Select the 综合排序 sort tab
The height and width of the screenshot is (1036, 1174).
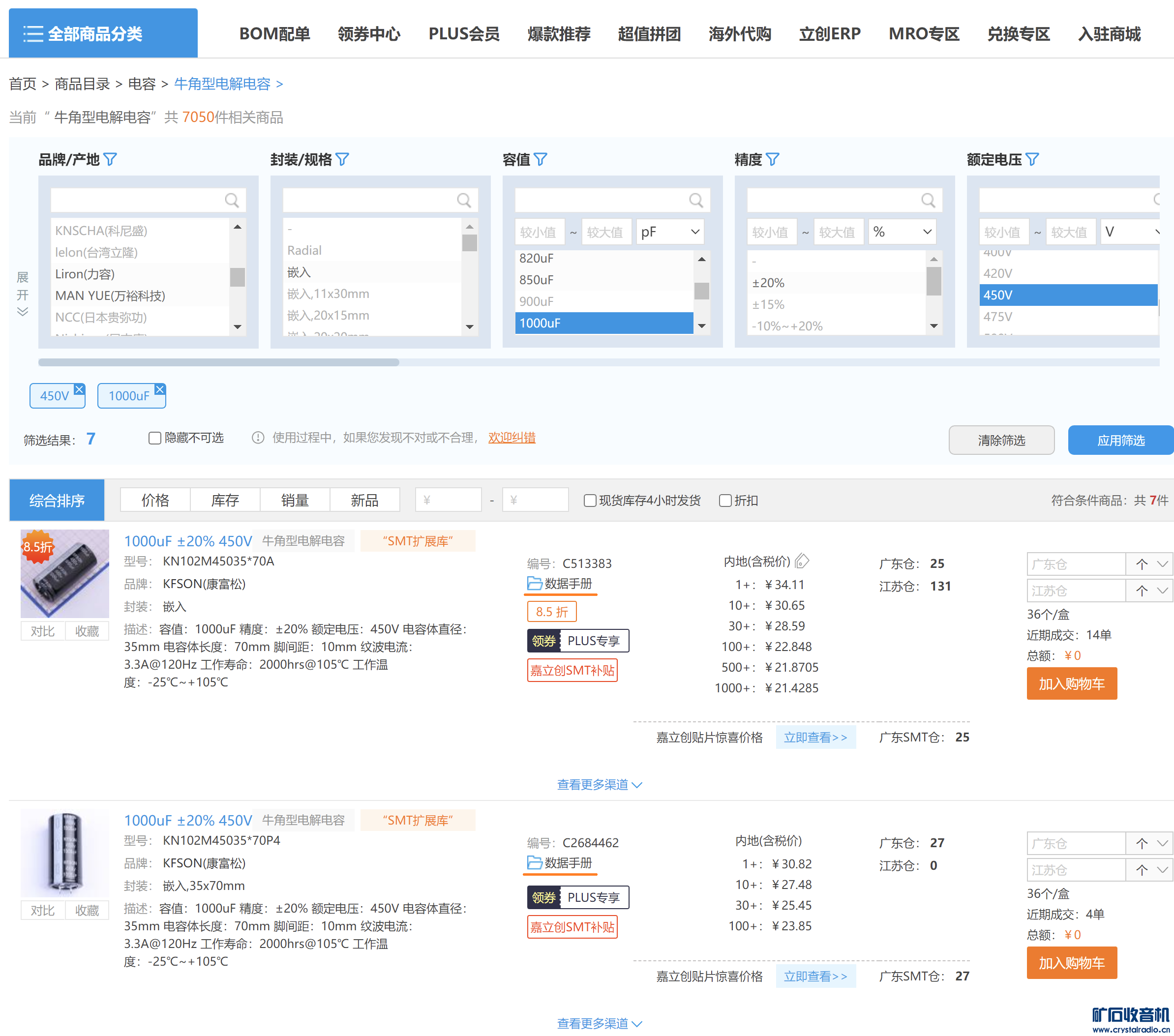pos(57,500)
